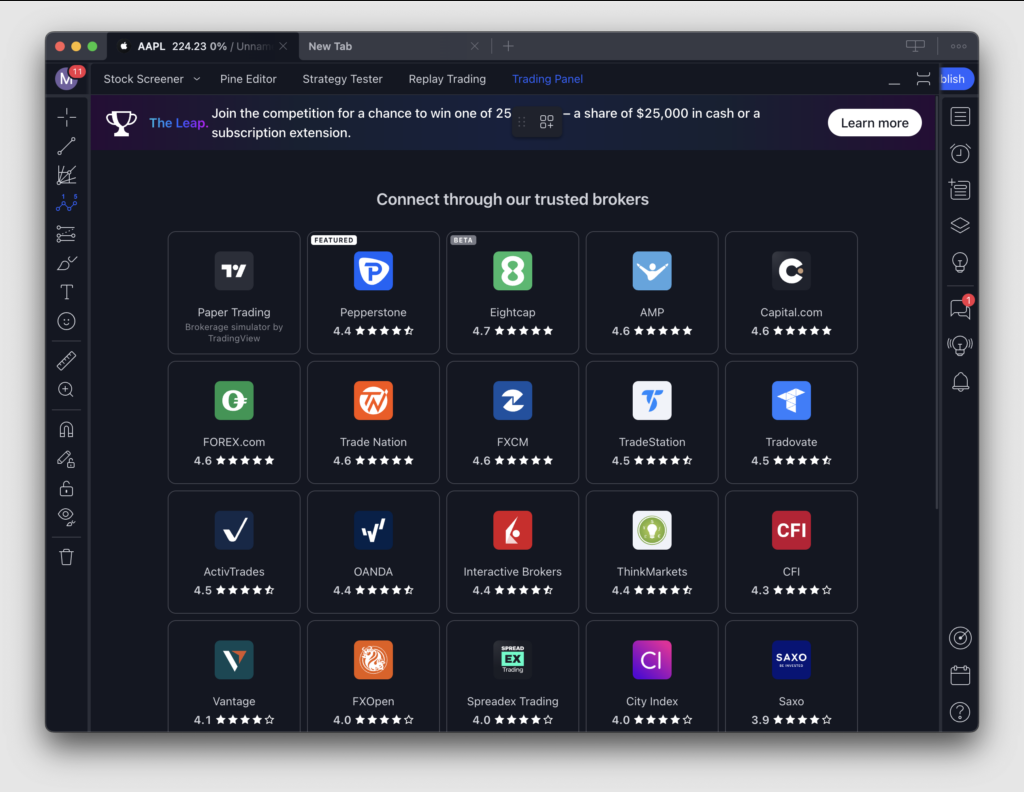Toggle stay in drawing mode
The width and height of the screenshot is (1024, 792).
tap(67, 459)
